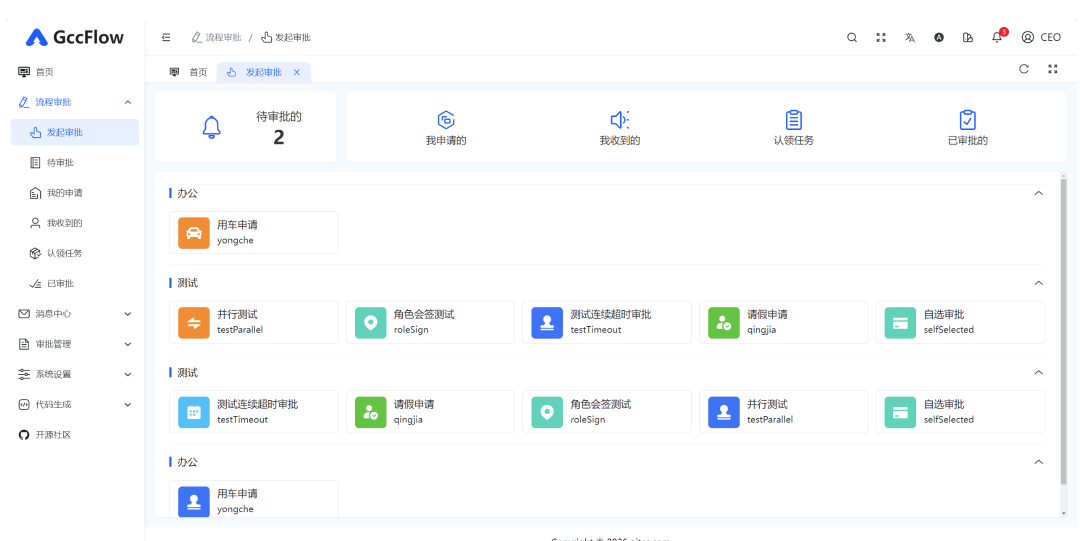Start 自选审批 card in upper 测试 section
Viewport: 1080px width, 541px height.
pos(960,322)
